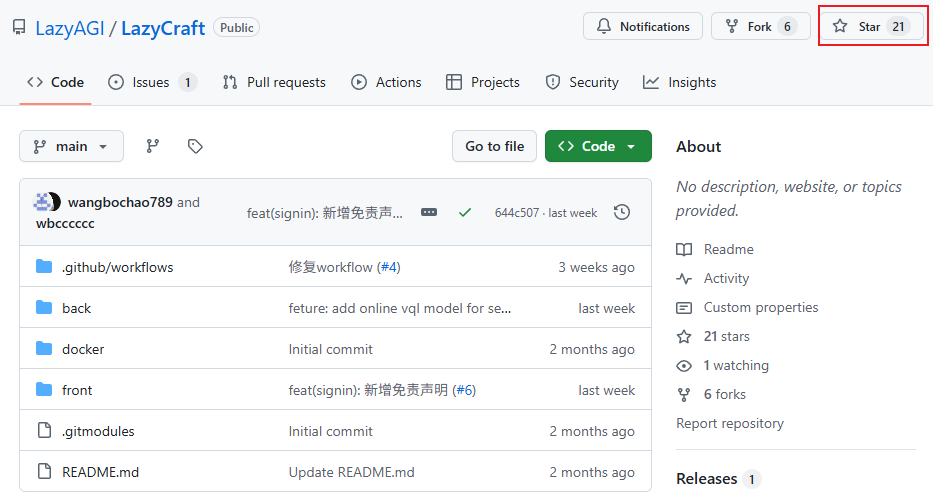
Task: Open the .github/workflows folder
Action: 118,268
